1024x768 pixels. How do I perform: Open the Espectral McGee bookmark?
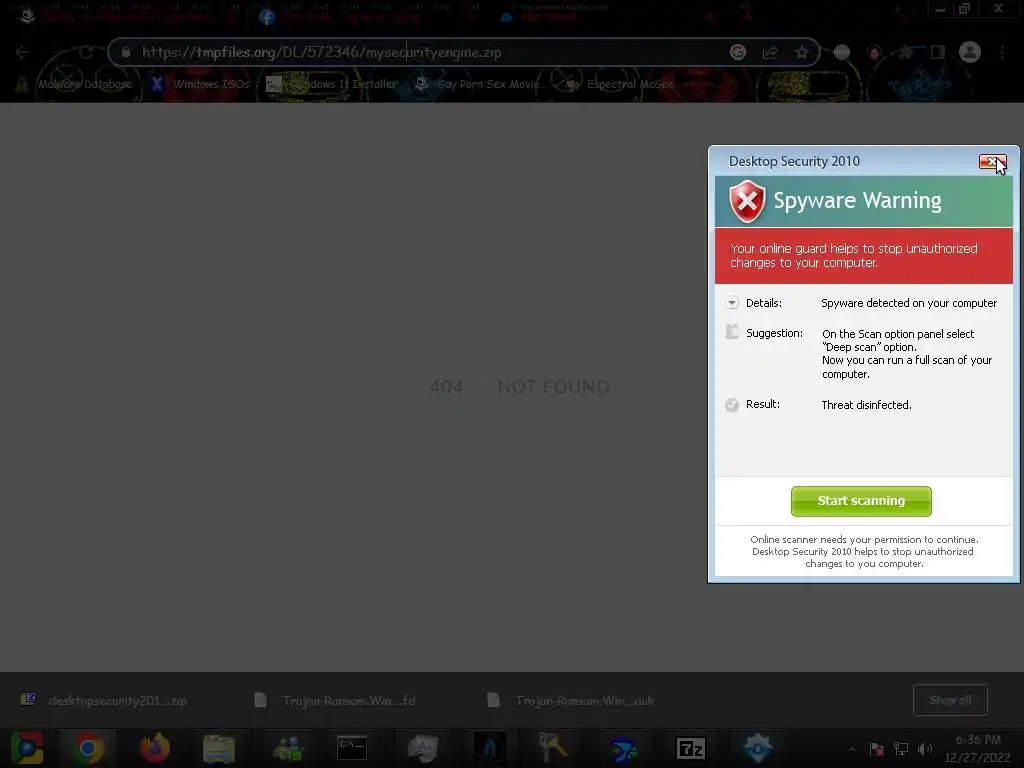click(x=618, y=84)
